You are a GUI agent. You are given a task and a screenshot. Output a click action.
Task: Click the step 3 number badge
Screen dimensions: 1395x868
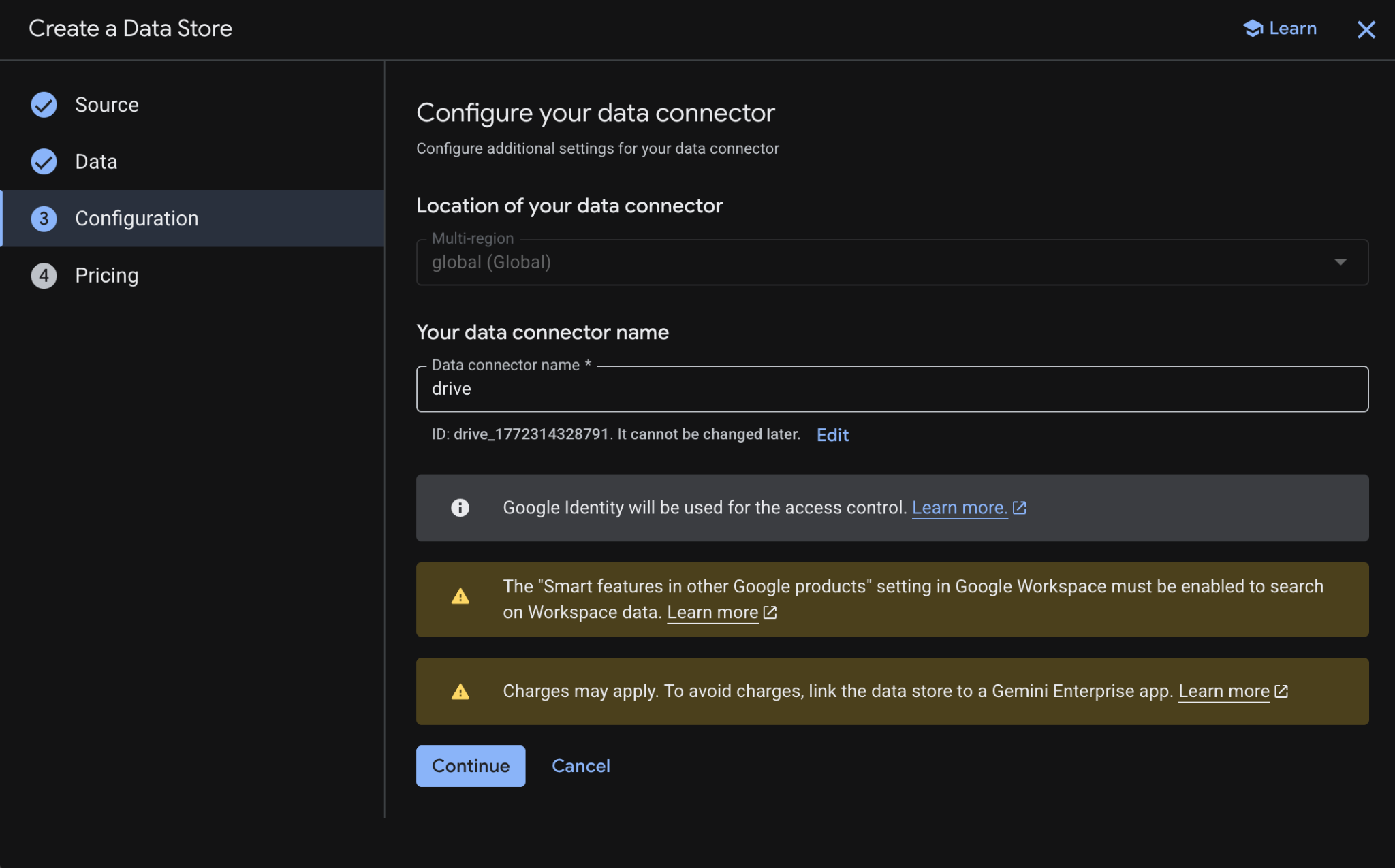(44, 219)
